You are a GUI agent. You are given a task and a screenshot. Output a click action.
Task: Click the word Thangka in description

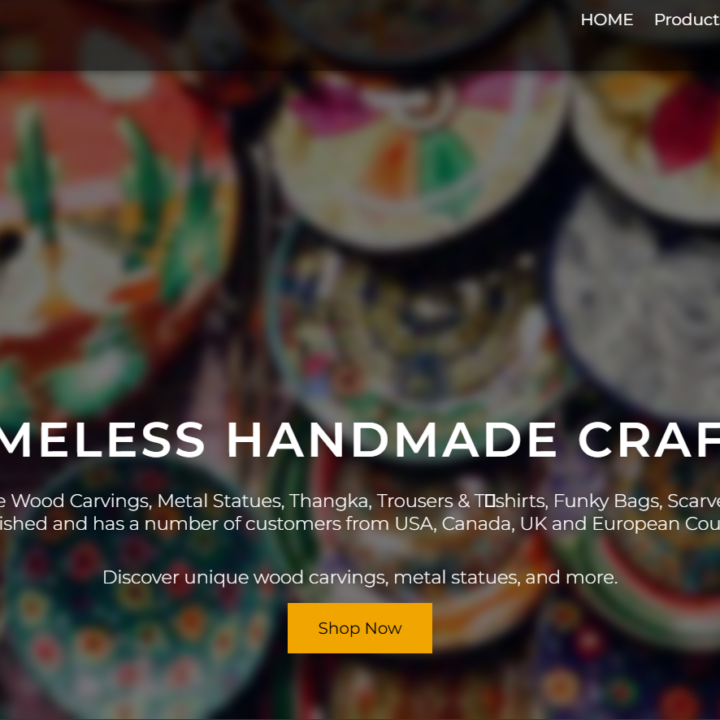(x=329, y=501)
